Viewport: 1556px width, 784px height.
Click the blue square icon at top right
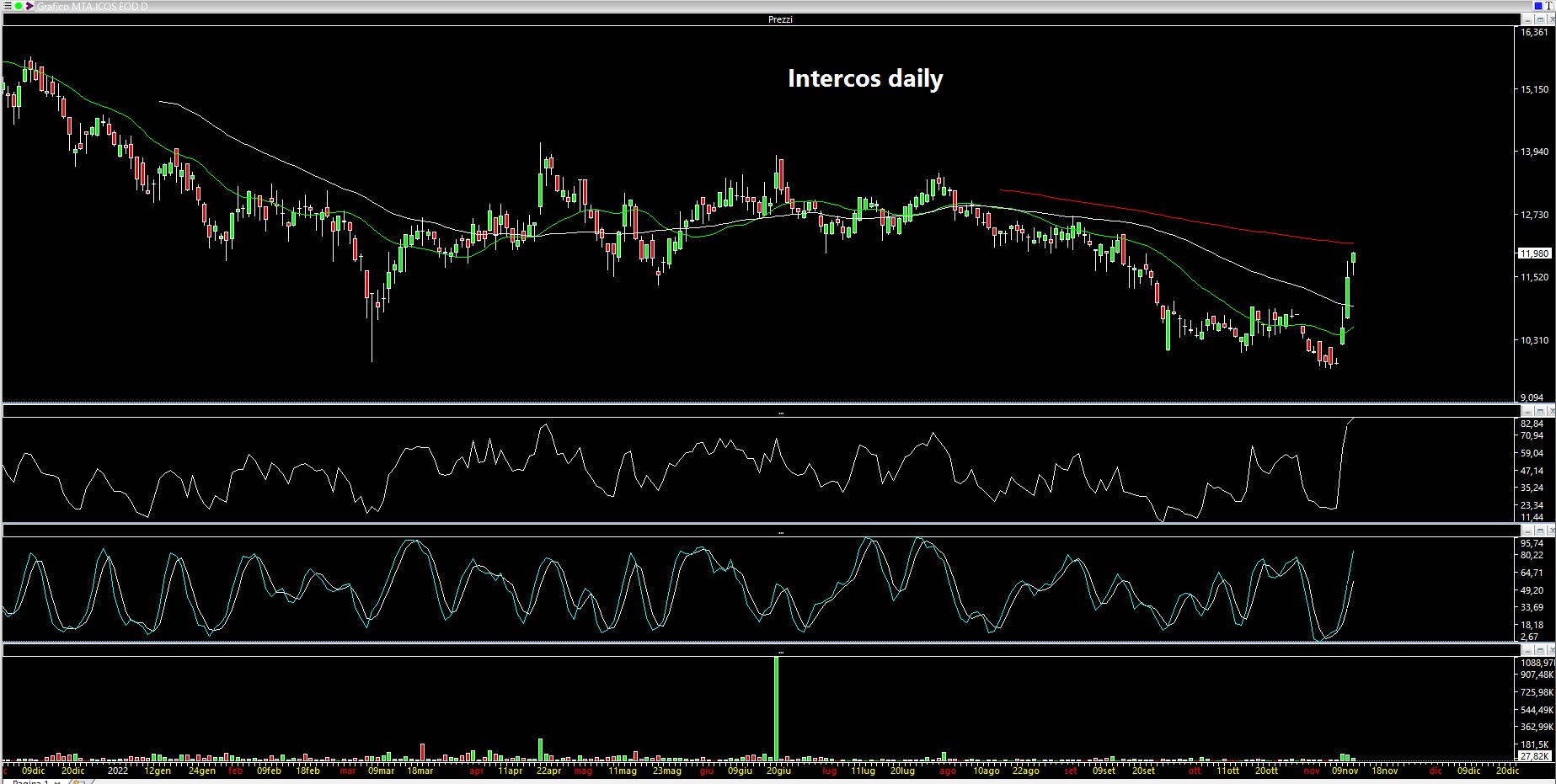1538,6
